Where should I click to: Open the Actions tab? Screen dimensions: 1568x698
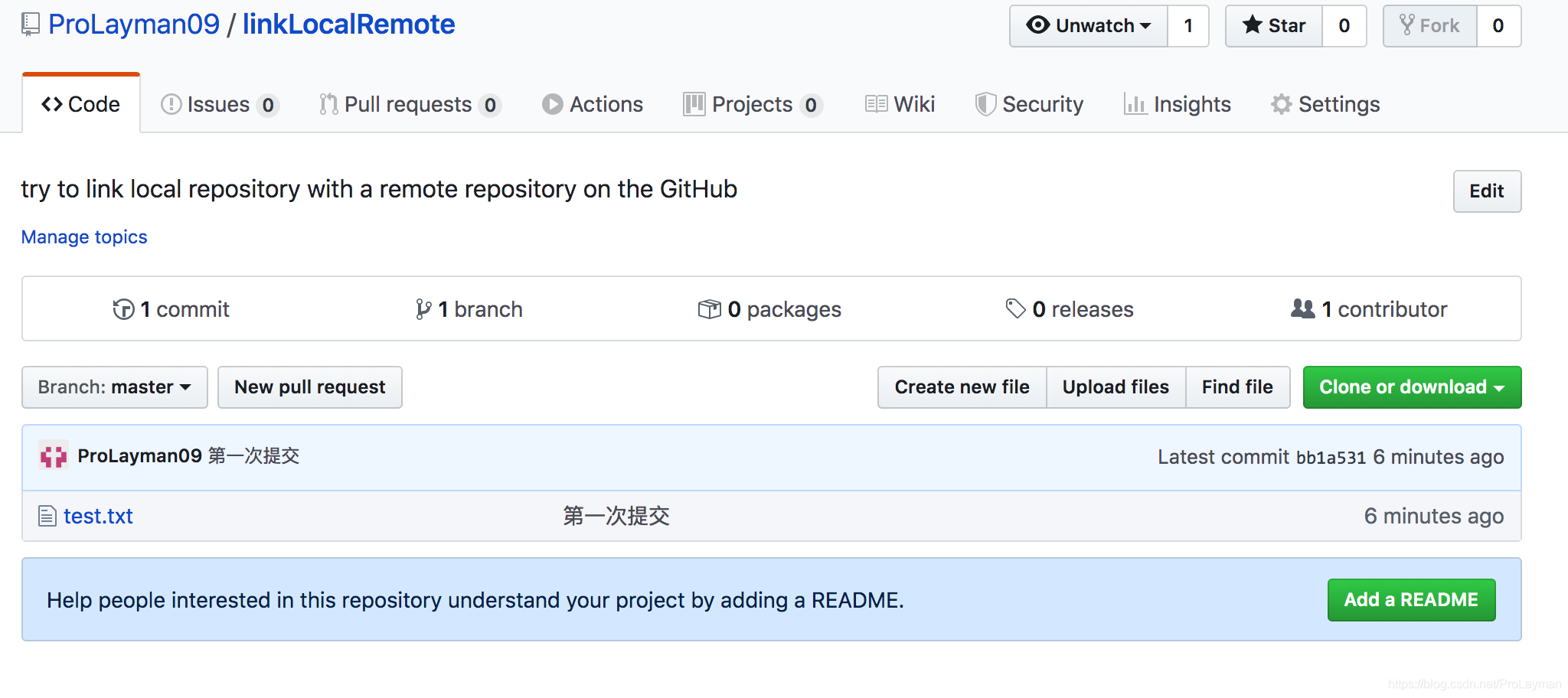pyautogui.click(x=593, y=104)
